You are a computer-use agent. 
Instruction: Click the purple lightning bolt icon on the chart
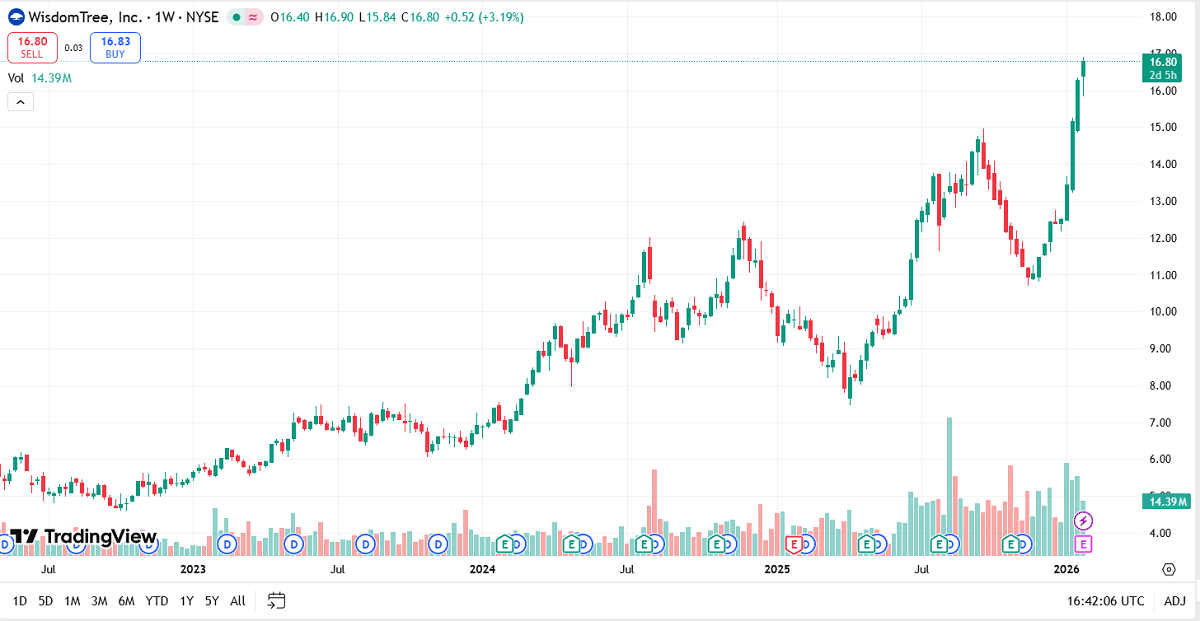click(x=1083, y=519)
